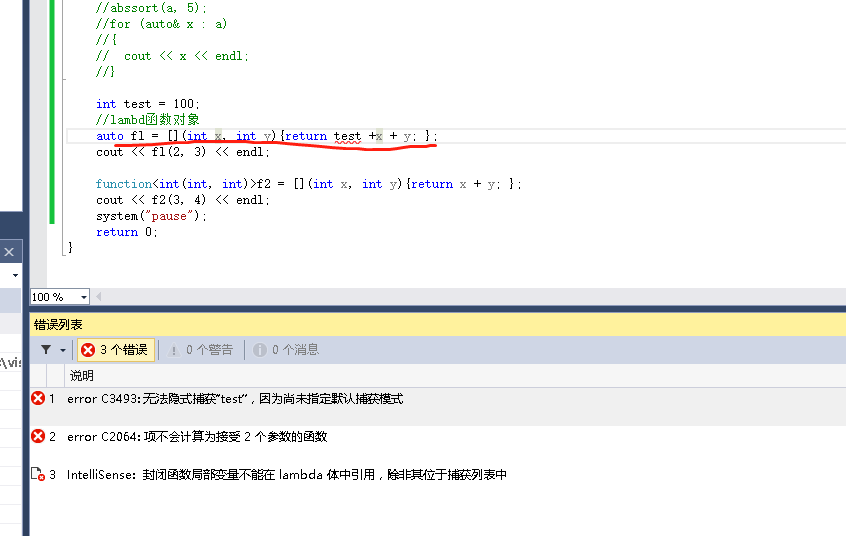Select the 错误列表 panel title tab
This screenshot has width=846, height=536.
coord(59,325)
